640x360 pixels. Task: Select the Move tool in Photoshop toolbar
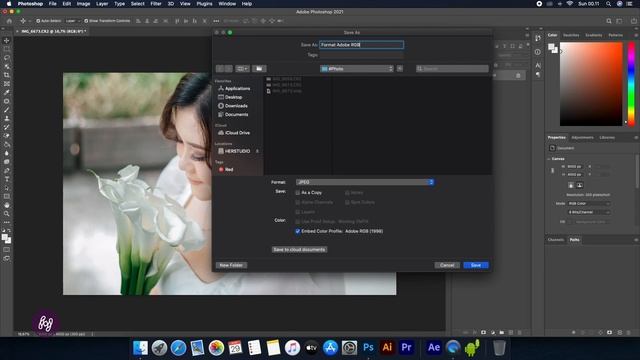point(7,40)
